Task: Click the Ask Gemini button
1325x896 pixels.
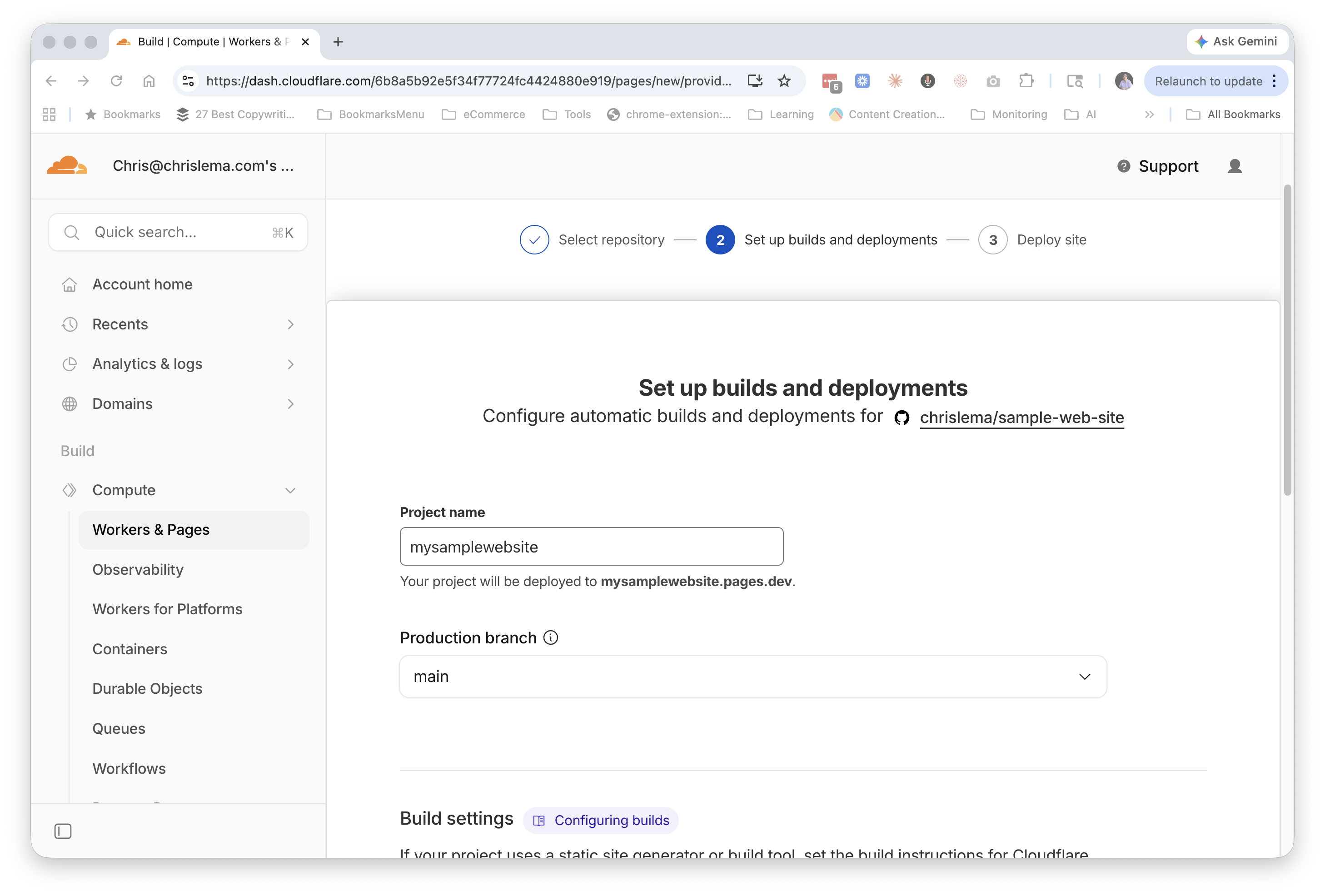Action: [1237, 42]
